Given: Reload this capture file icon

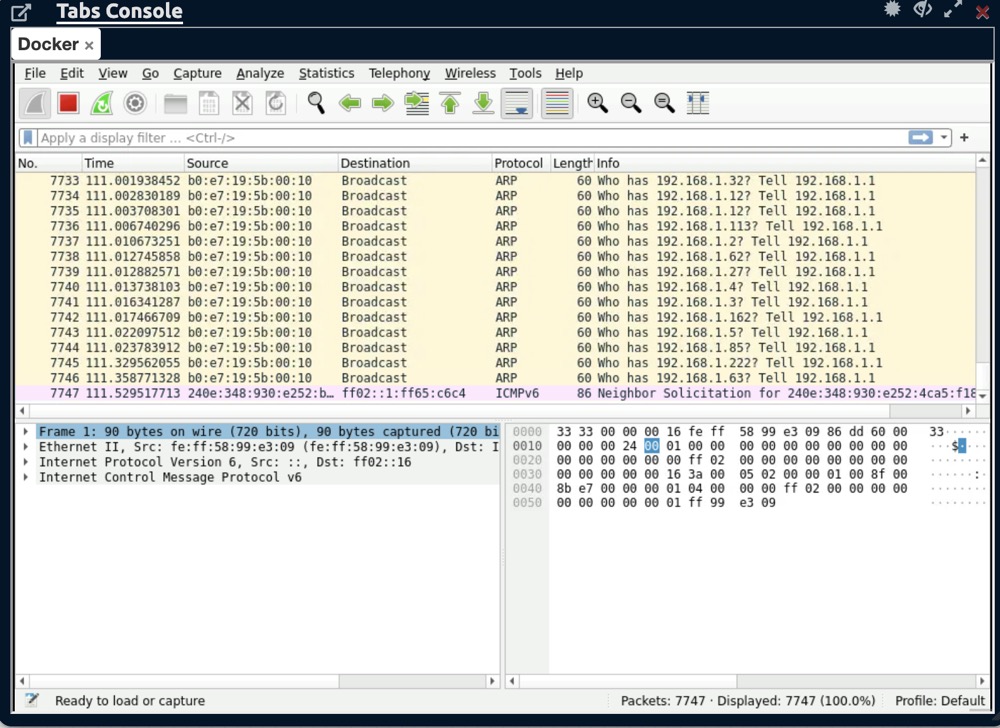Looking at the screenshot, I should (x=276, y=103).
